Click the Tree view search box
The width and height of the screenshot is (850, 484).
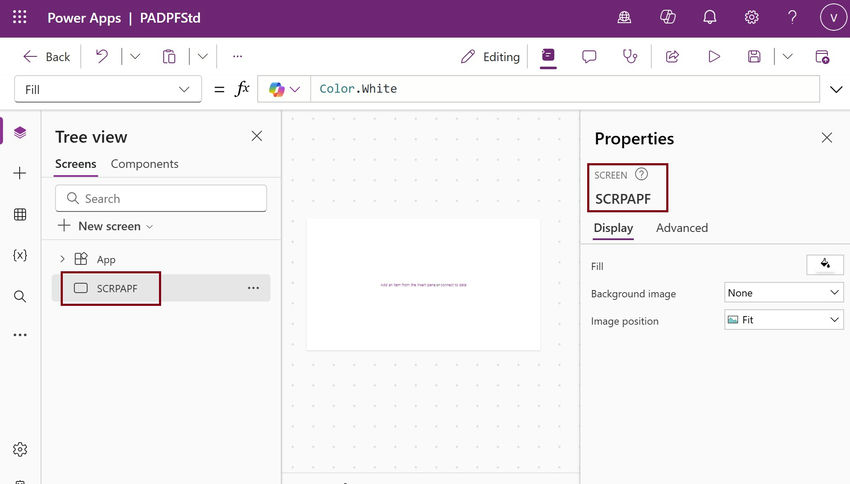[161, 198]
